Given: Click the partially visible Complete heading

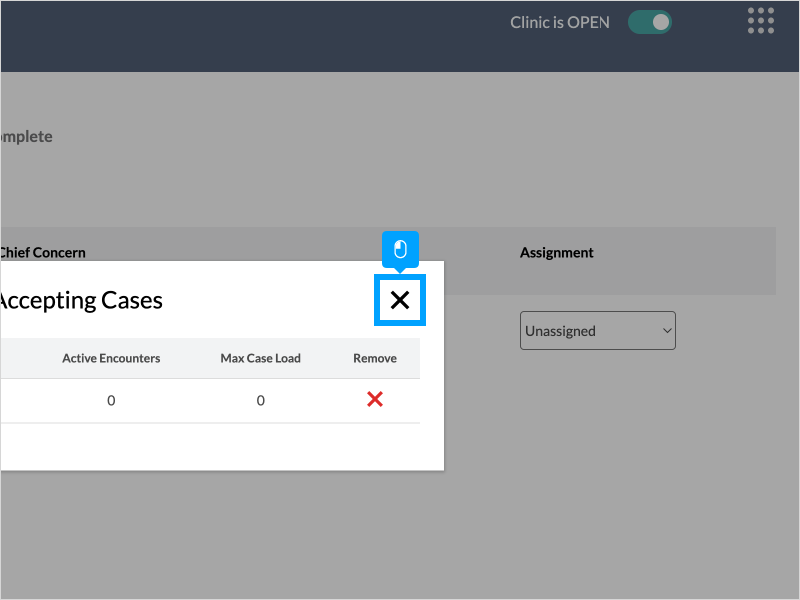Looking at the screenshot, I should pos(26,136).
